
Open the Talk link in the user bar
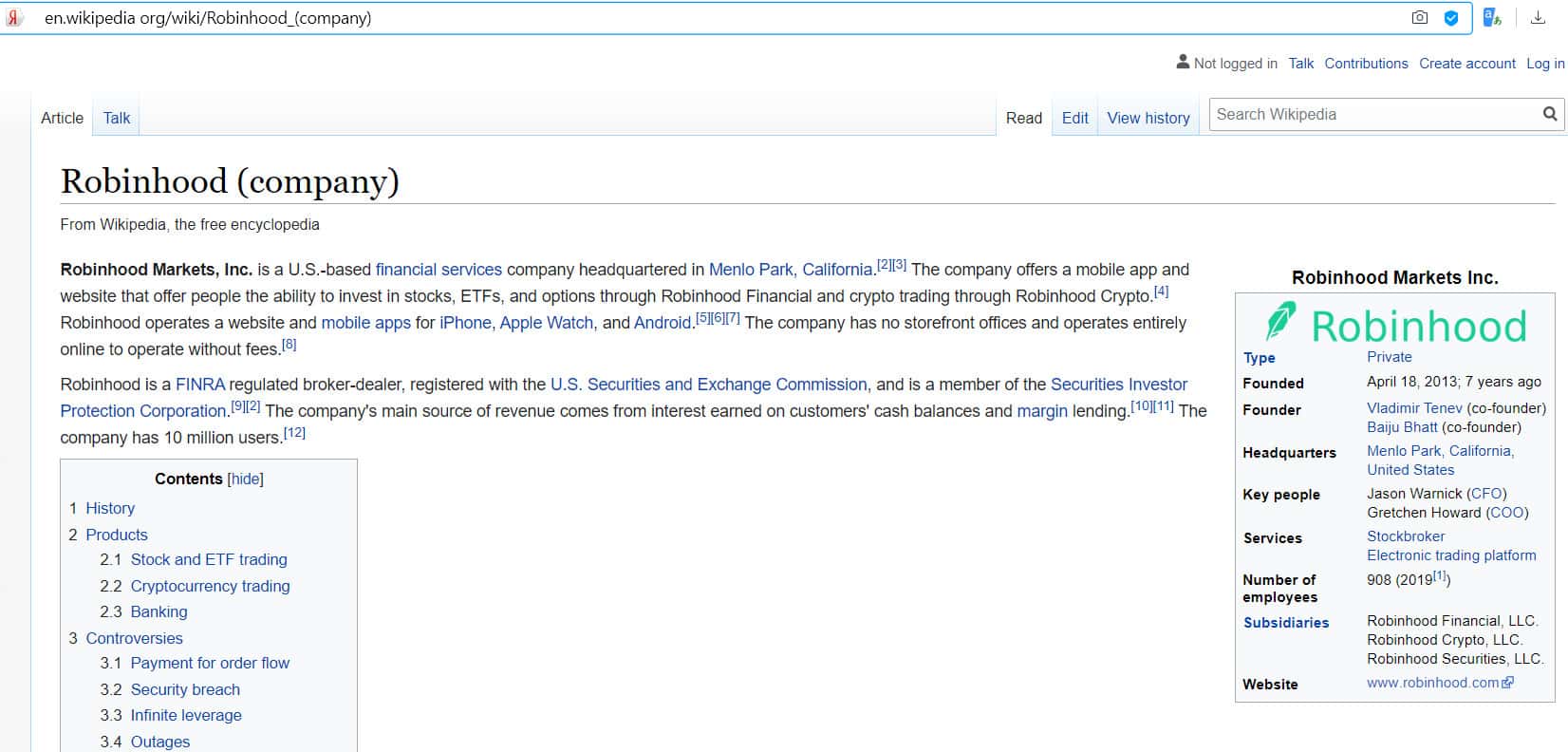click(1301, 63)
